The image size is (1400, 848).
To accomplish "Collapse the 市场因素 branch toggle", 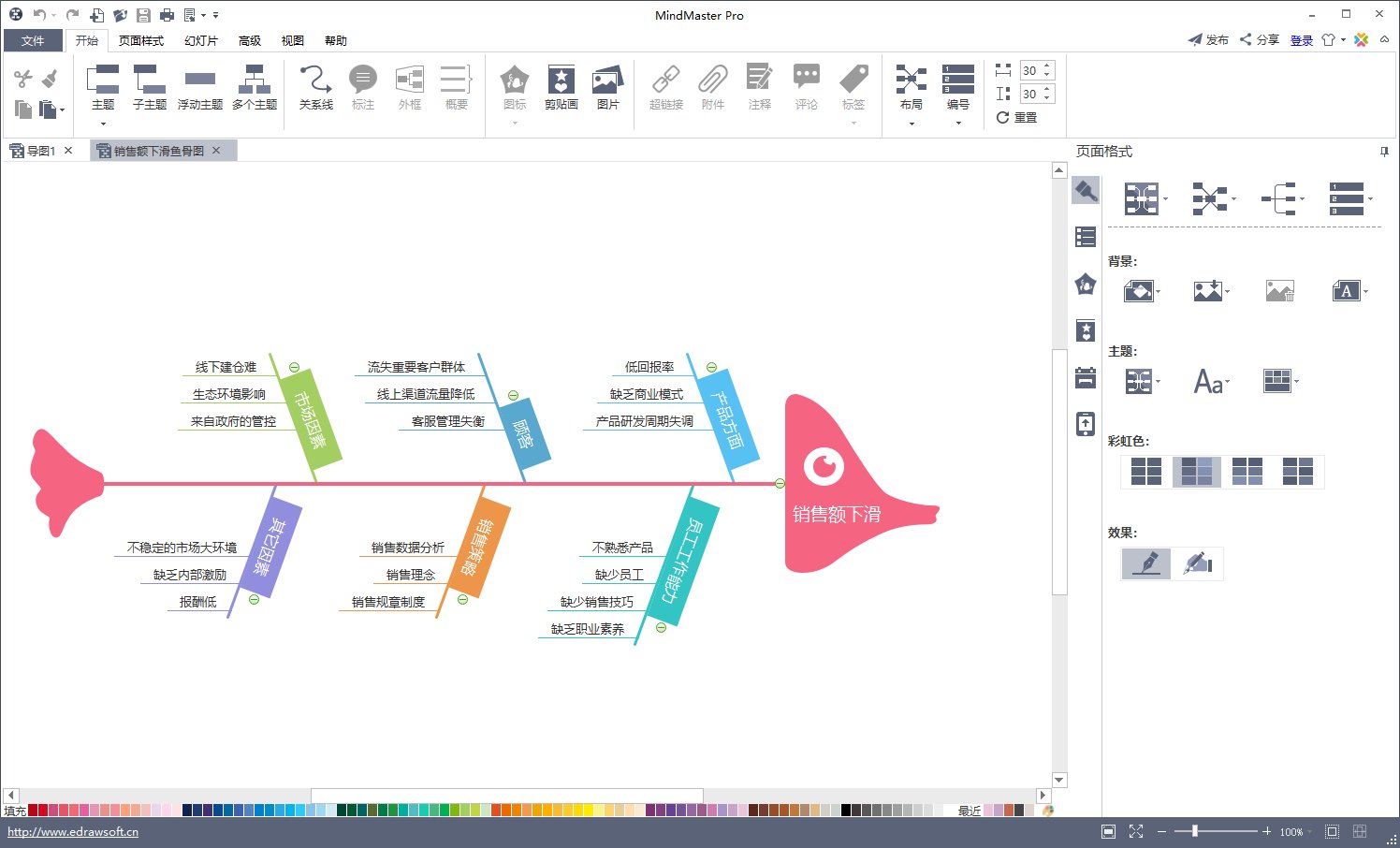I will 294,368.
